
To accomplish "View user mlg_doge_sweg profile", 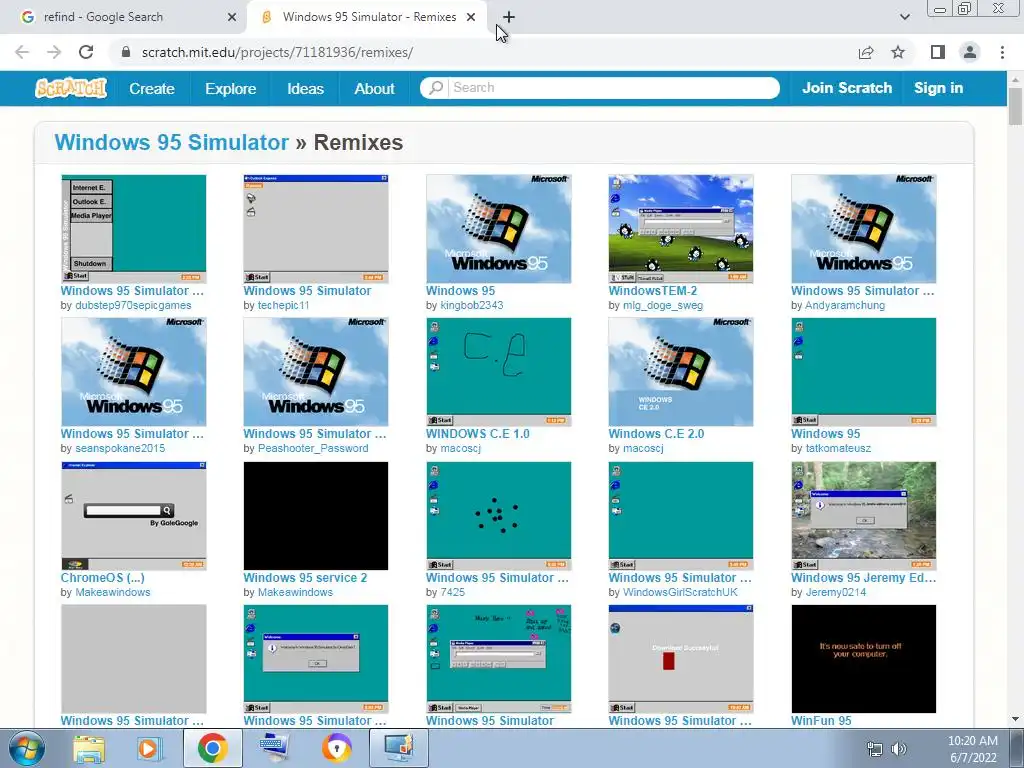I will coord(663,306).
